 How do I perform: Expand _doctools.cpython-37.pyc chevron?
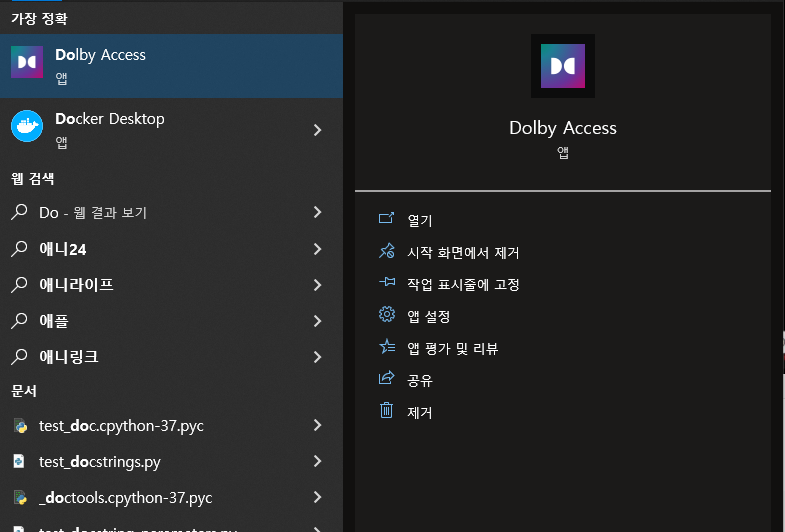(x=317, y=497)
